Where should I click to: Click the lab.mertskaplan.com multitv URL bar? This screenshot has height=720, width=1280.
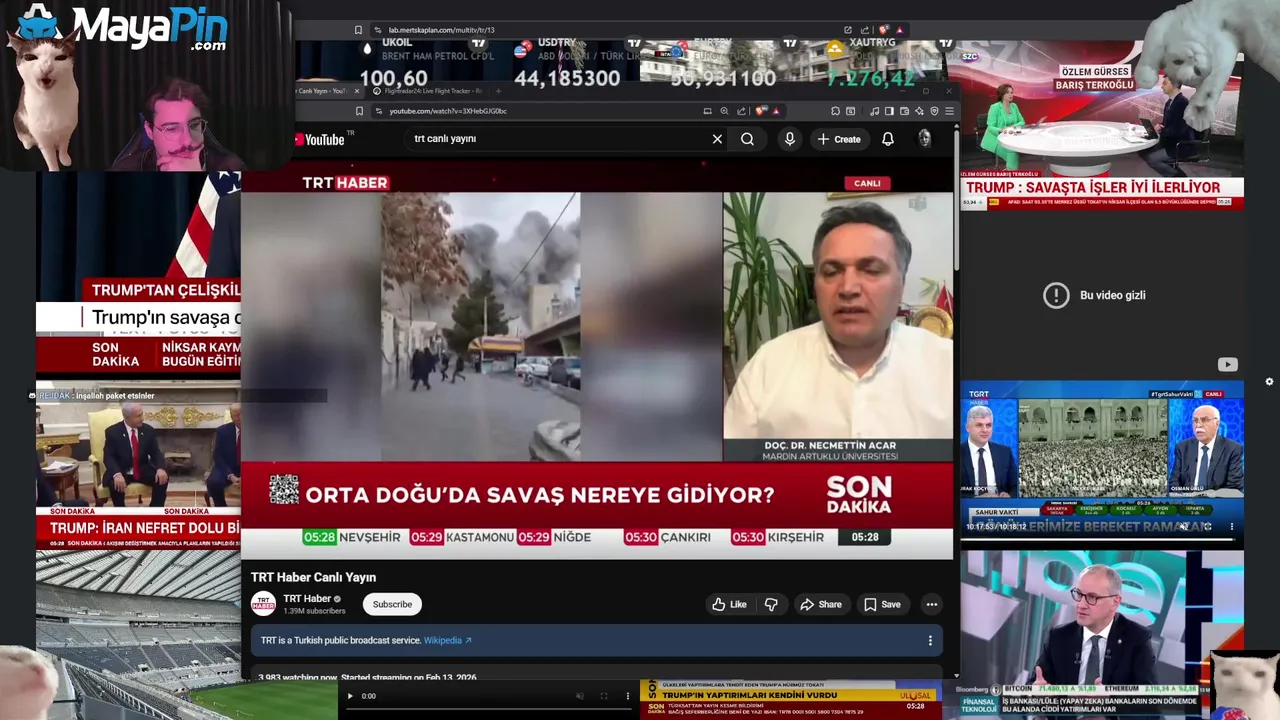(441, 30)
